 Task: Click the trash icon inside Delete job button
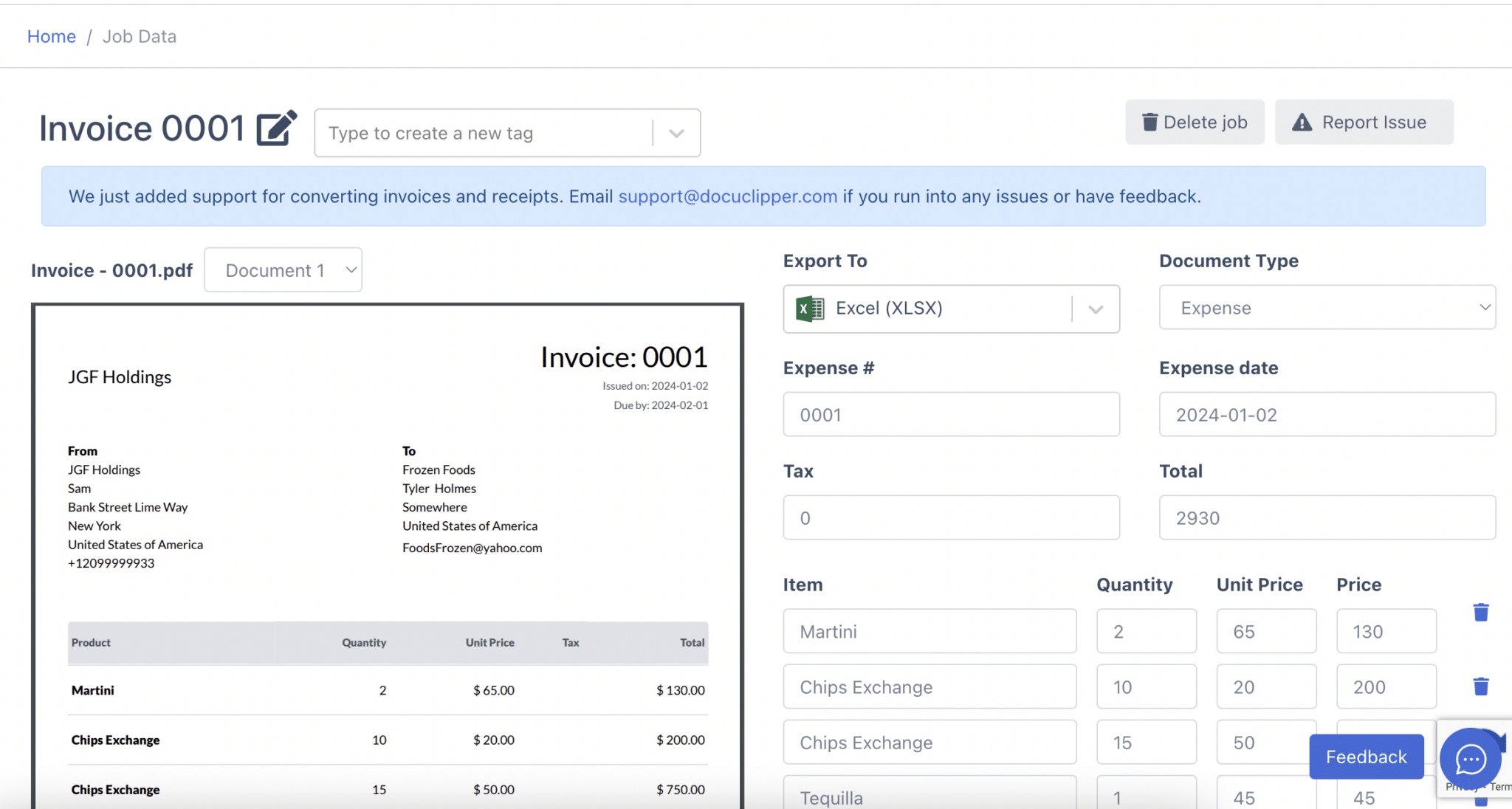click(x=1150, y=122)
